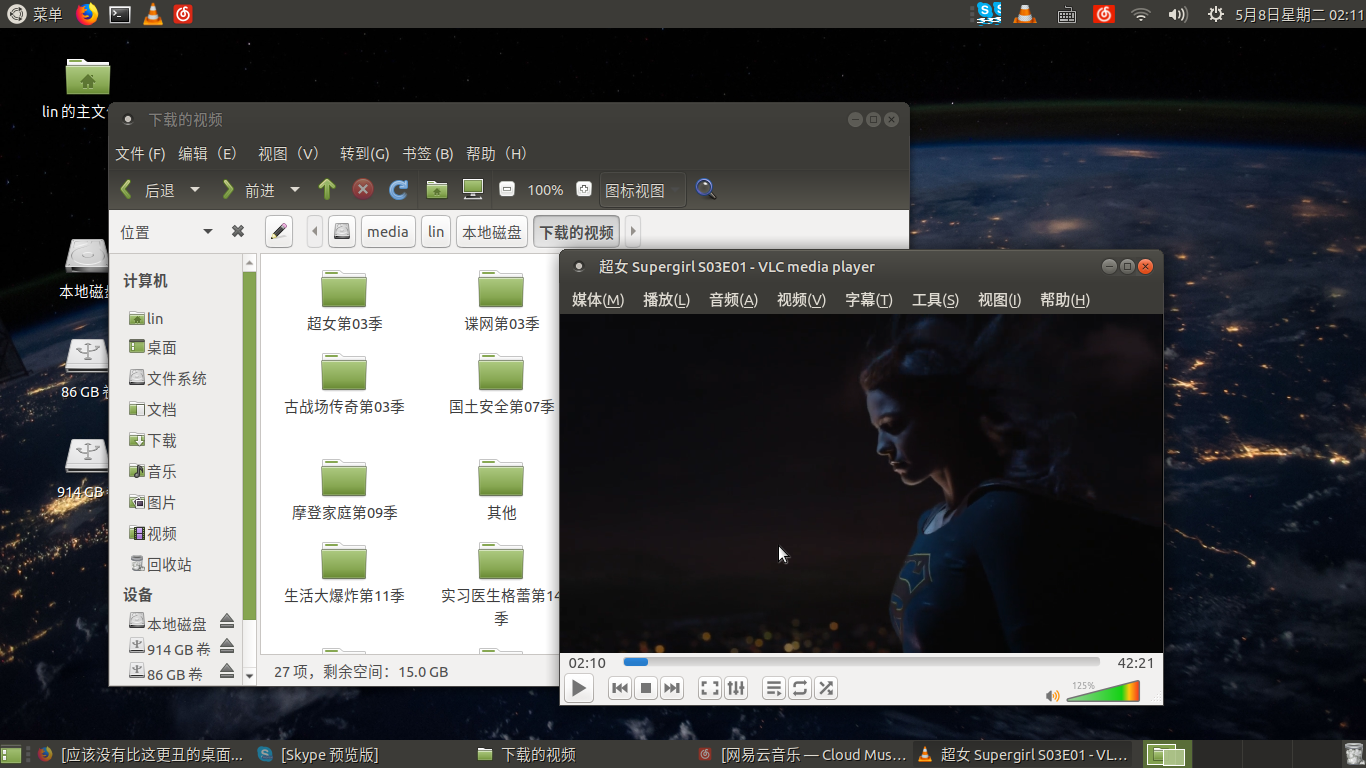Adjust the VLC volume slider
Screen dimensions: 1366x768
(x=1103, y=691)
